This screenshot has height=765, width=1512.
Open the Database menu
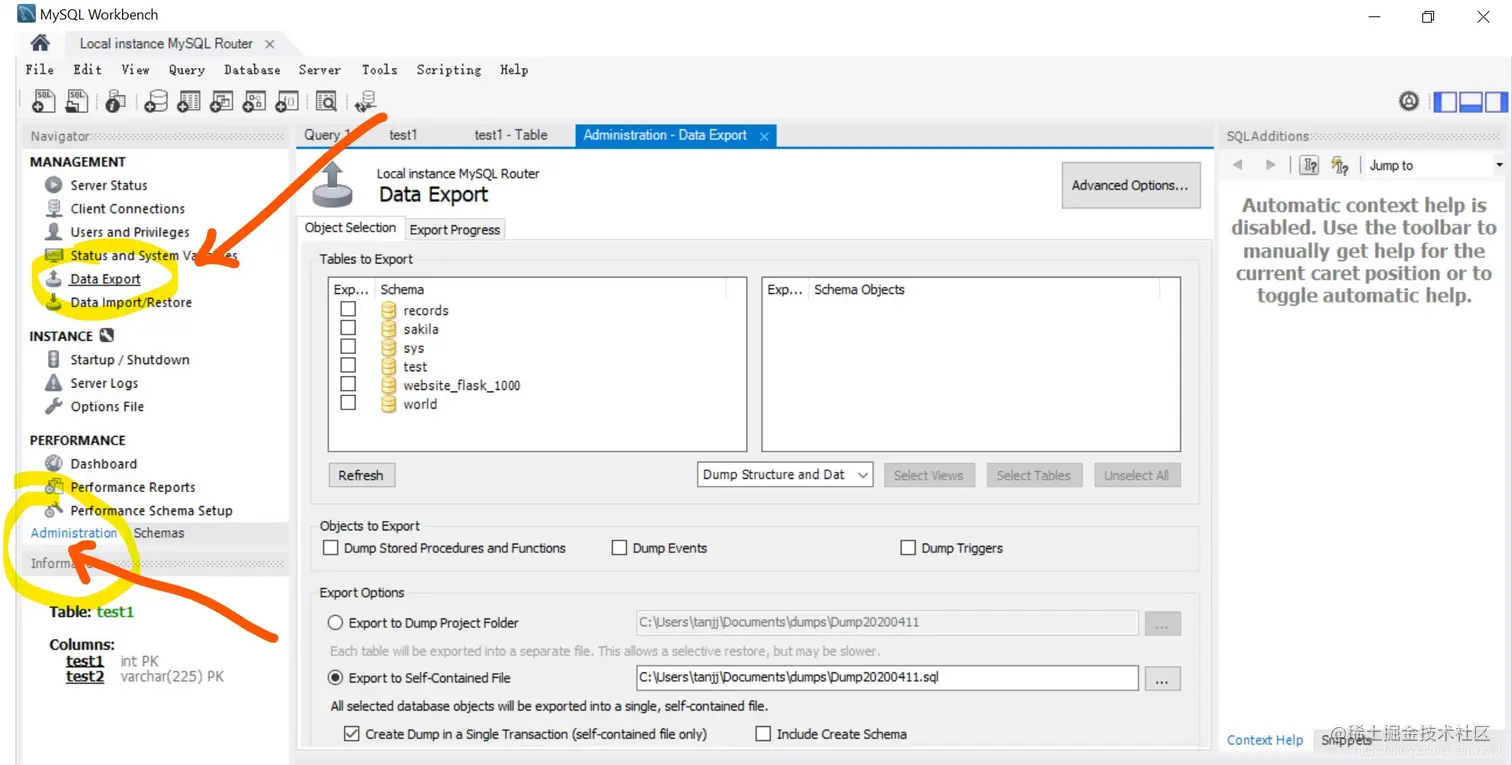click(x=252, y=70)
